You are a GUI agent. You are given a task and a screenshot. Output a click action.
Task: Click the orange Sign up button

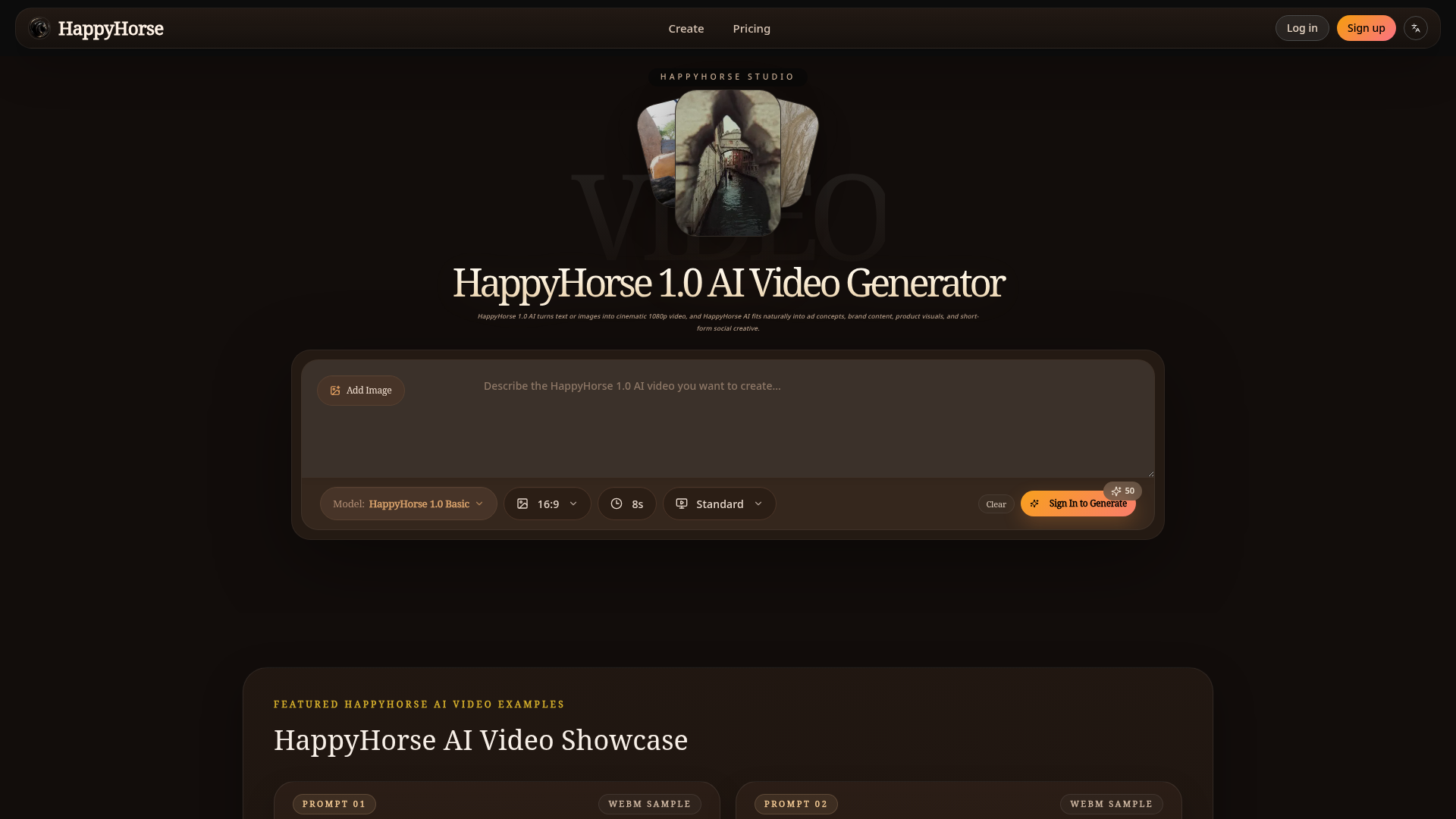tap(1366, 28)
